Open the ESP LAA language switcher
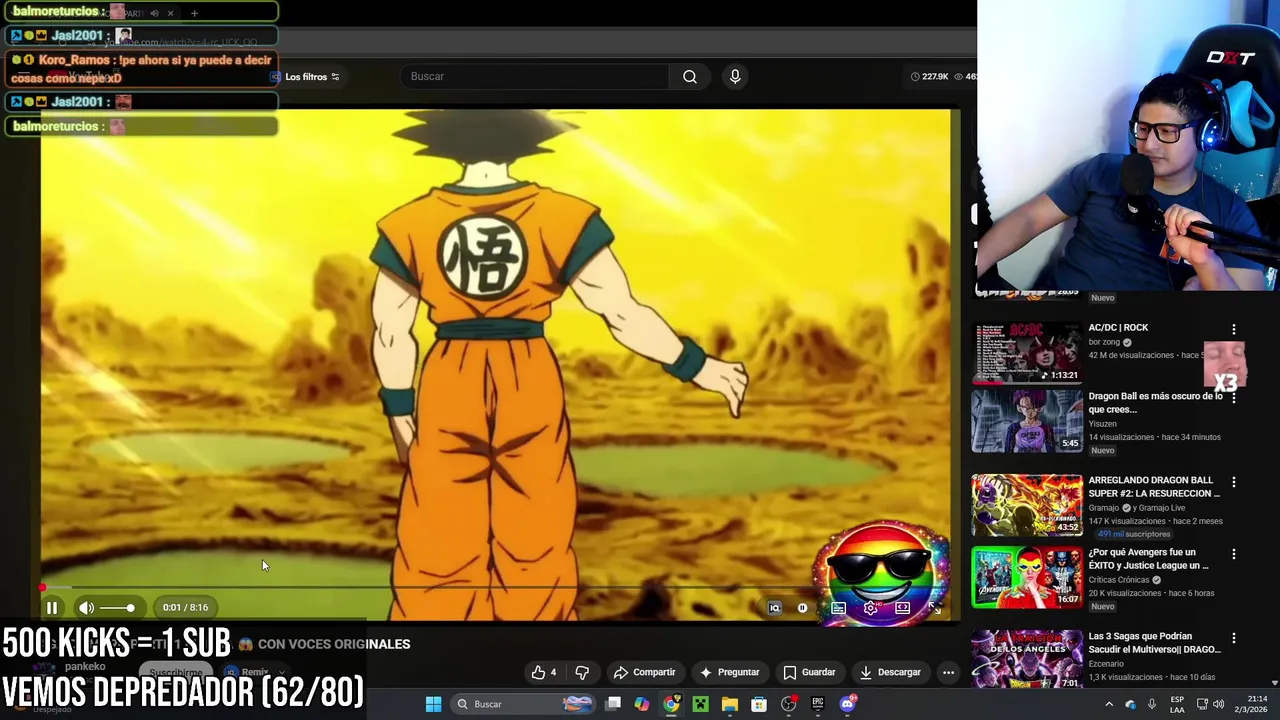The height and width of the screenshot is (720, 1280). (x=1178, y=704)
